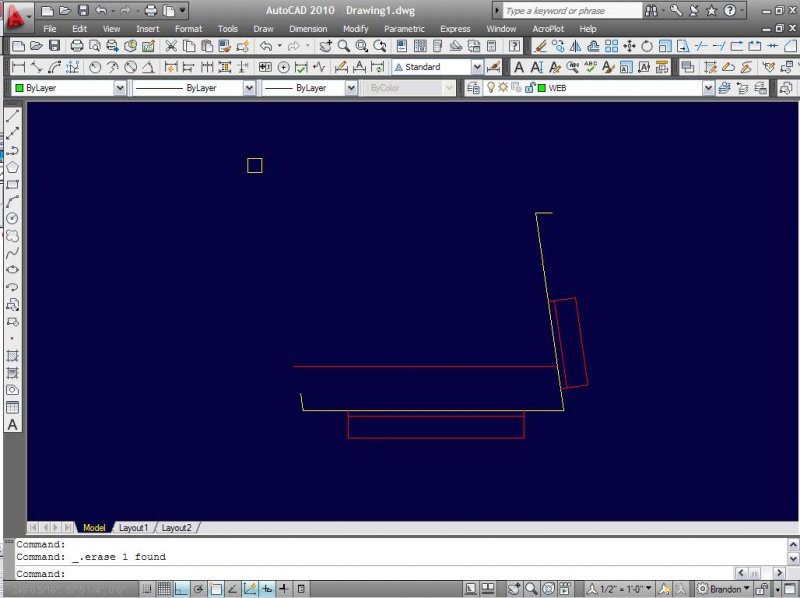Click the command window scroll up arrow
The image size is (800, 598).
pos(793,544)
